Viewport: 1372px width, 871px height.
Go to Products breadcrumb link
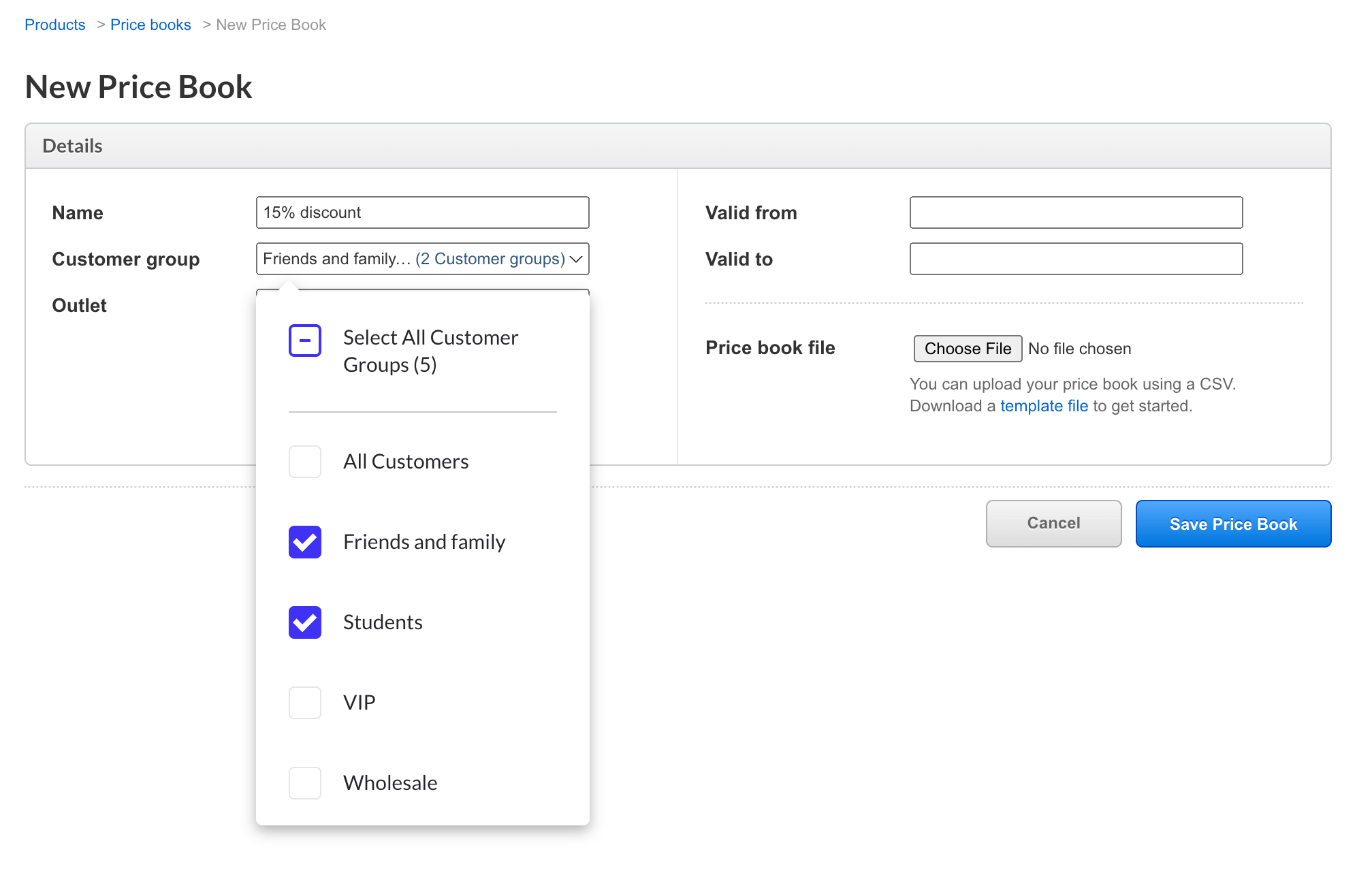point(55,25)
